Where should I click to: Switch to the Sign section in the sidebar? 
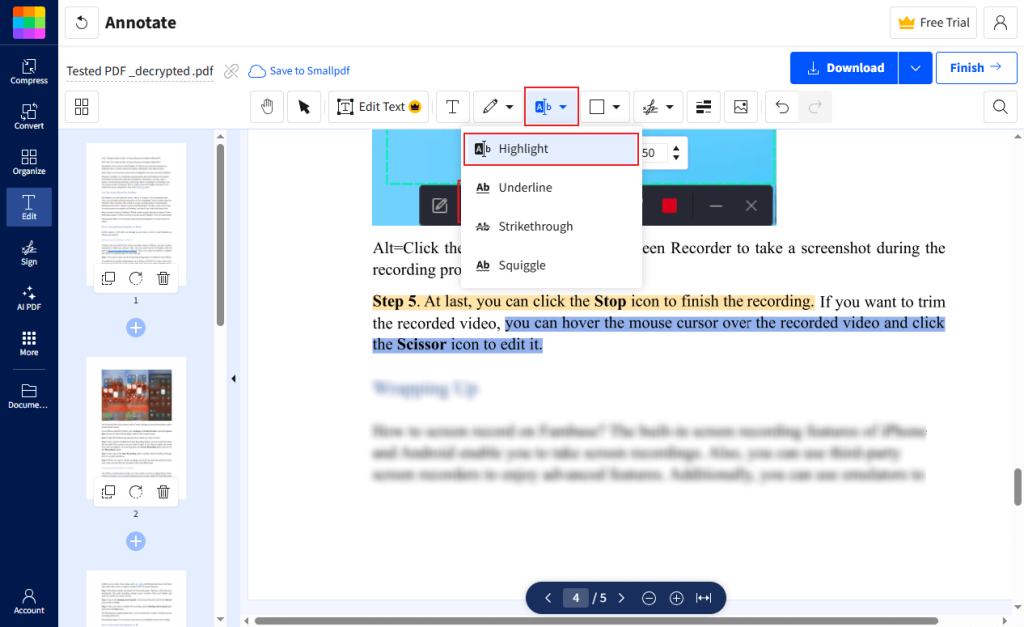tap(28, 255)
